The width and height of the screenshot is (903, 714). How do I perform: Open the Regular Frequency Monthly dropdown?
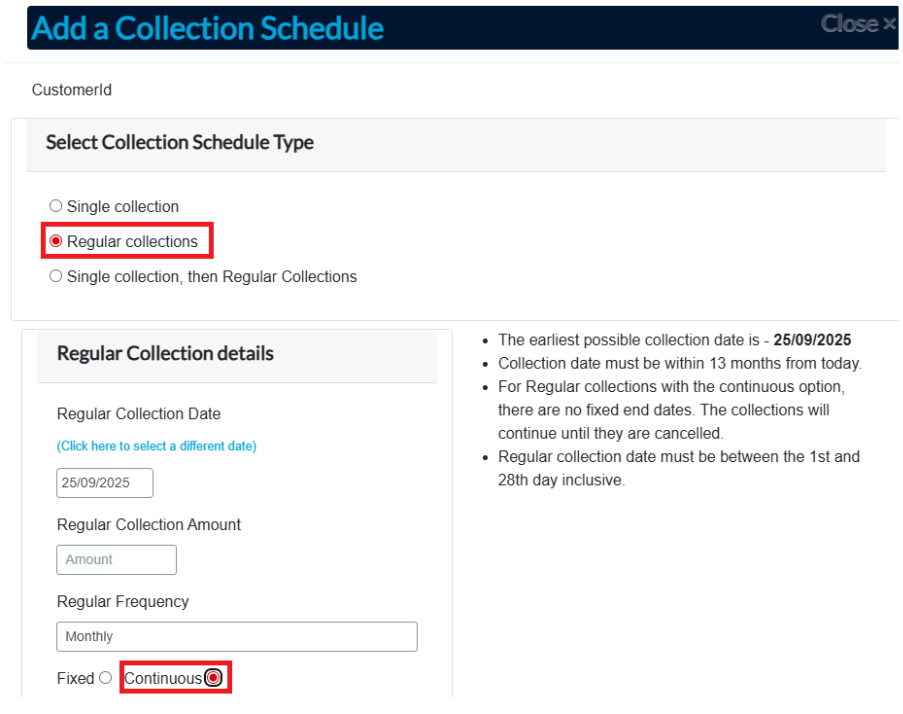[x=237, y=637]
